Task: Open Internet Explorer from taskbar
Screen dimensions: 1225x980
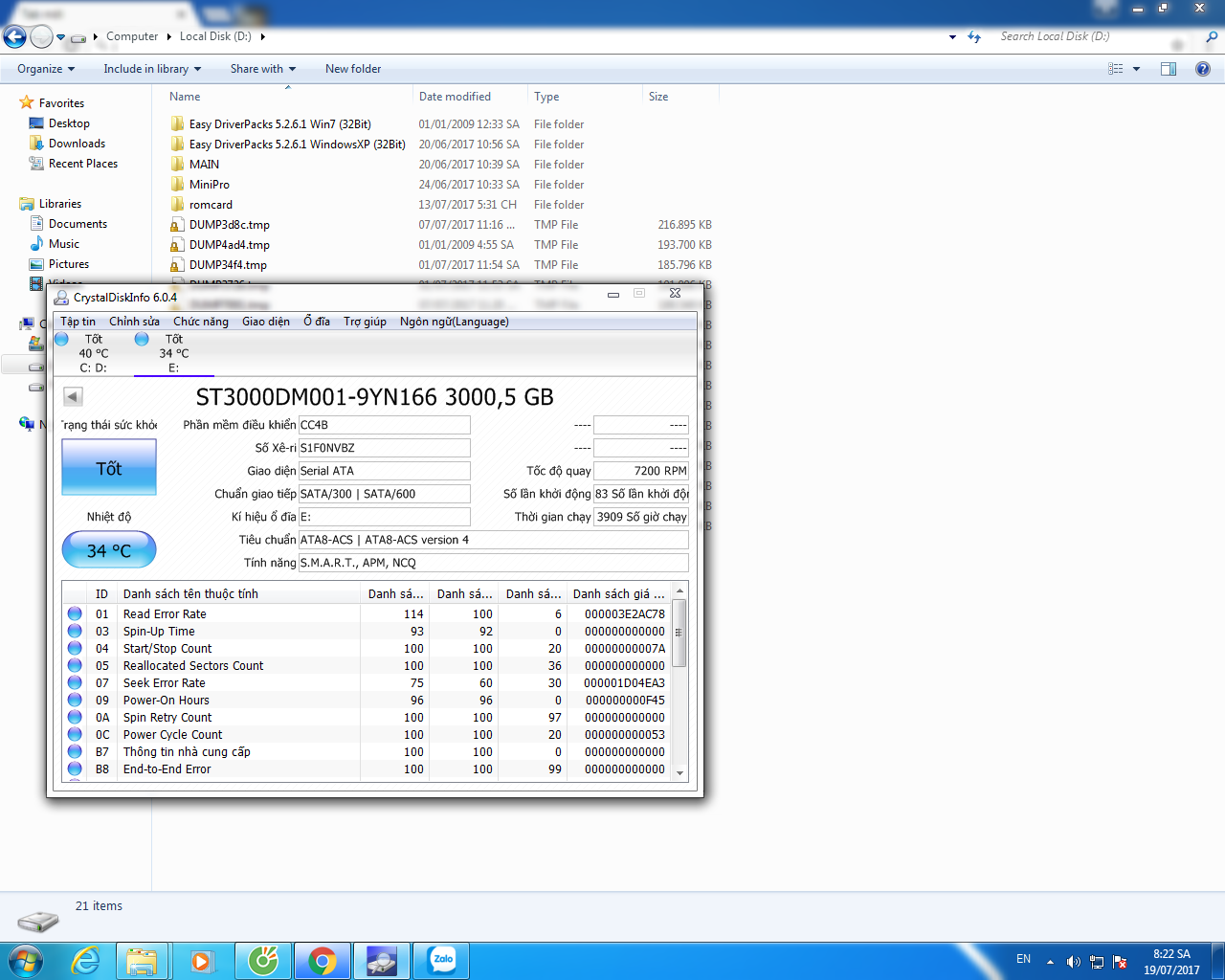Action: pos(86,961)
